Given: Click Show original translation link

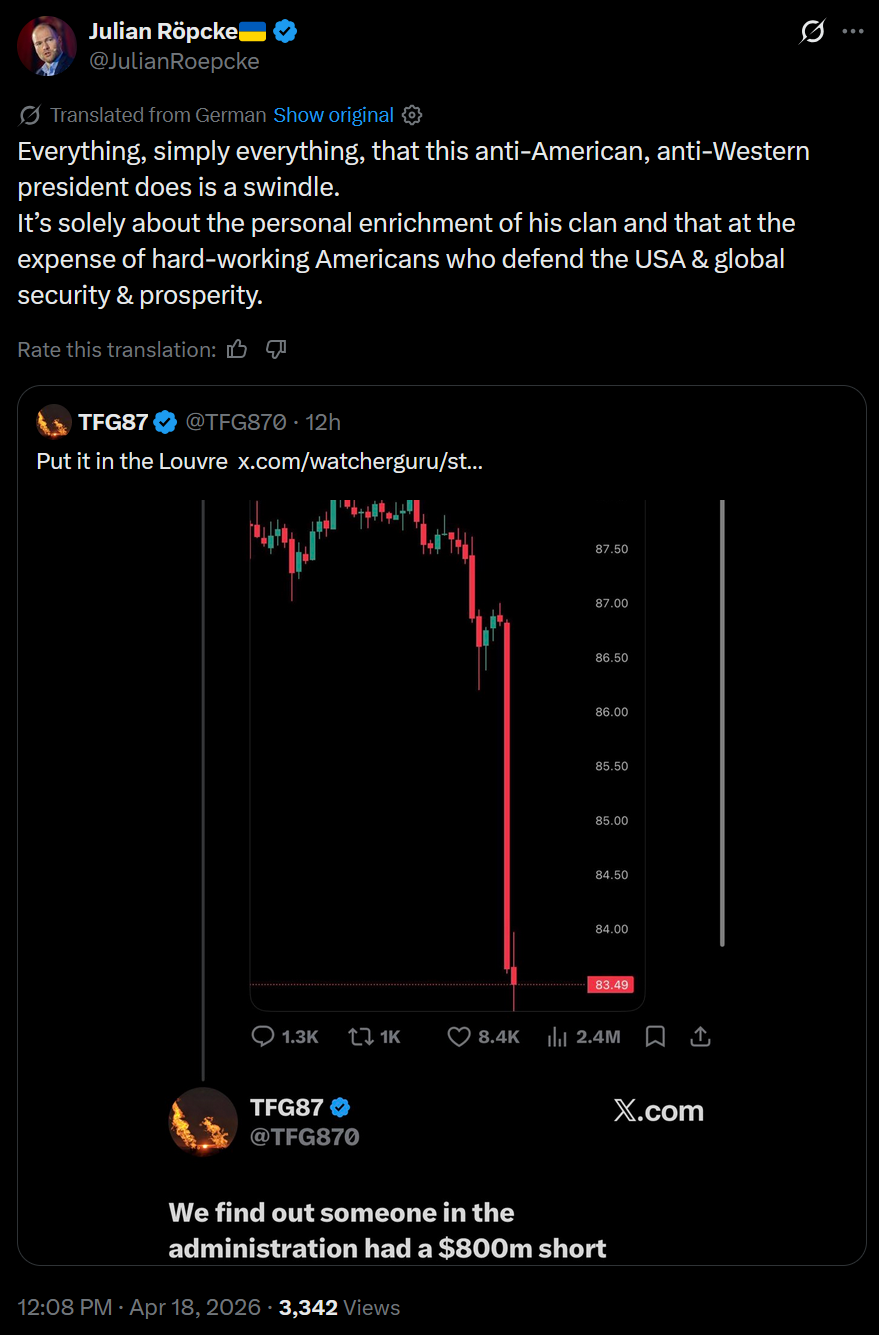Looking at the screenshot, I should point(333,115).
